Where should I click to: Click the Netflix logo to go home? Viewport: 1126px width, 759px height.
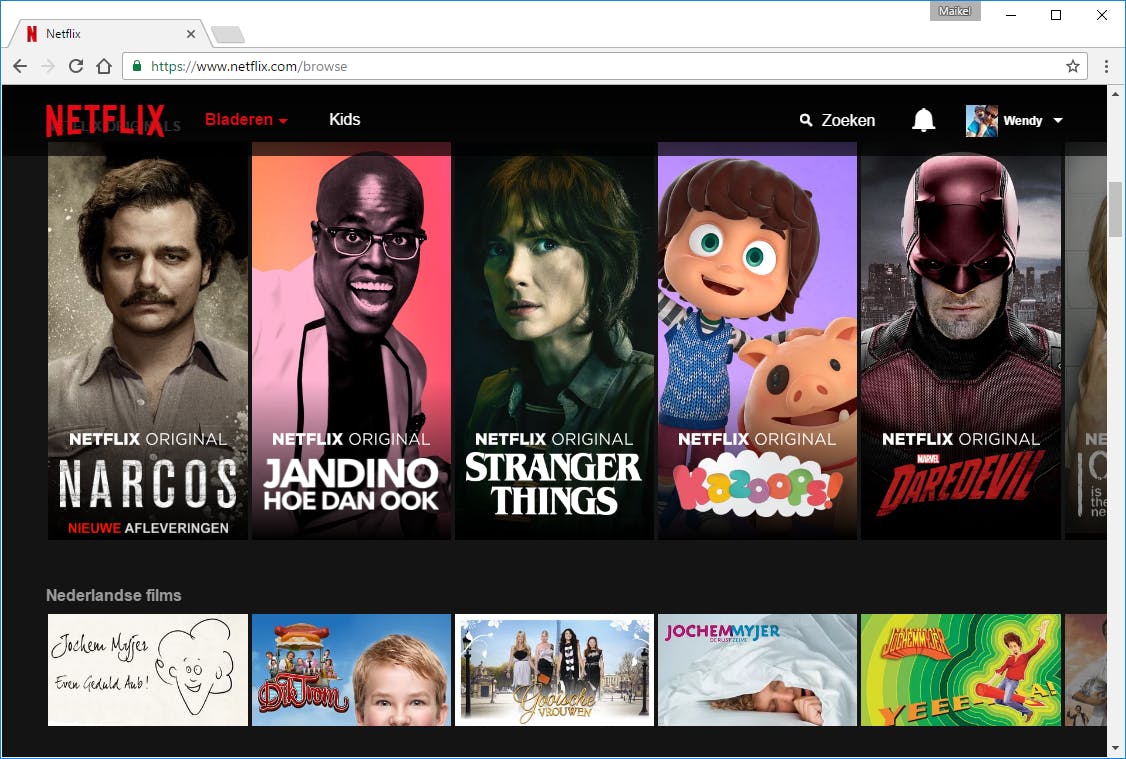104,120
